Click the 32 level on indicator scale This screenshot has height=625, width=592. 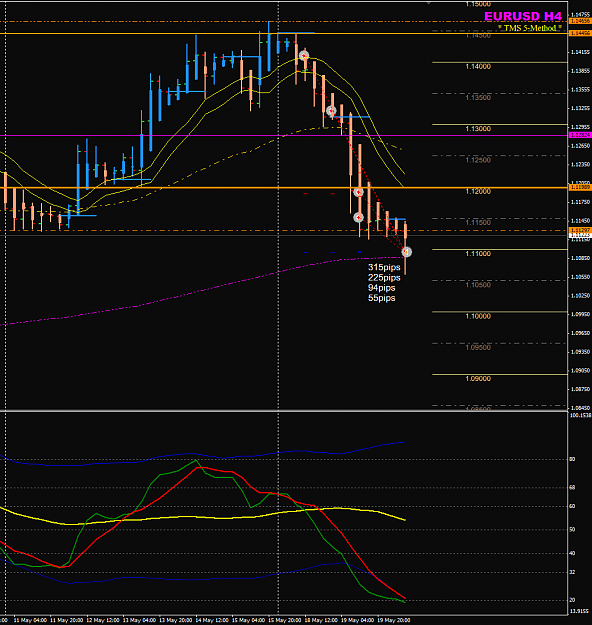click(572, 572)
